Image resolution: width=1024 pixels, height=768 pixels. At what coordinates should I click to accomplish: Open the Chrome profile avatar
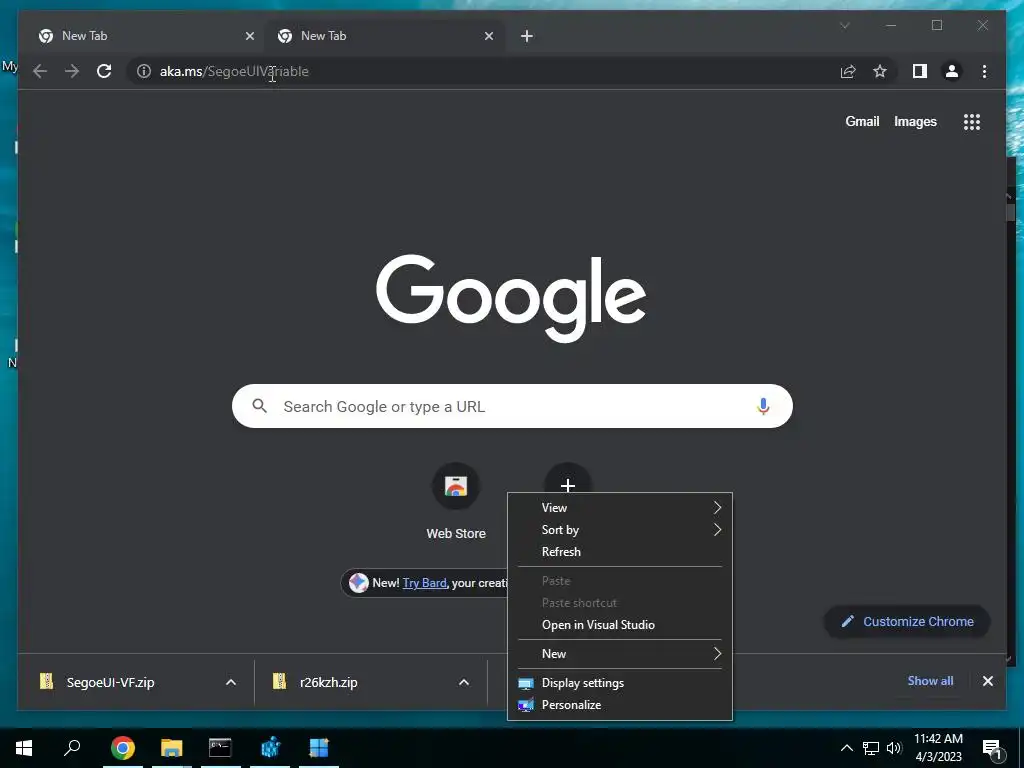coord(952,71)
